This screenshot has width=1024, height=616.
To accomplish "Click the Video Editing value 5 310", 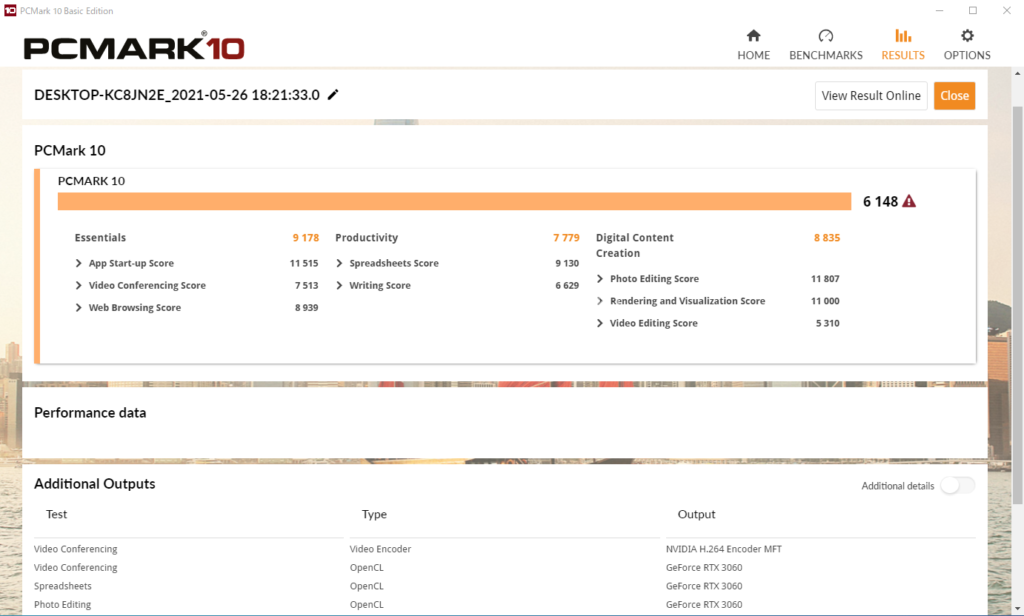I will [827, 323].
